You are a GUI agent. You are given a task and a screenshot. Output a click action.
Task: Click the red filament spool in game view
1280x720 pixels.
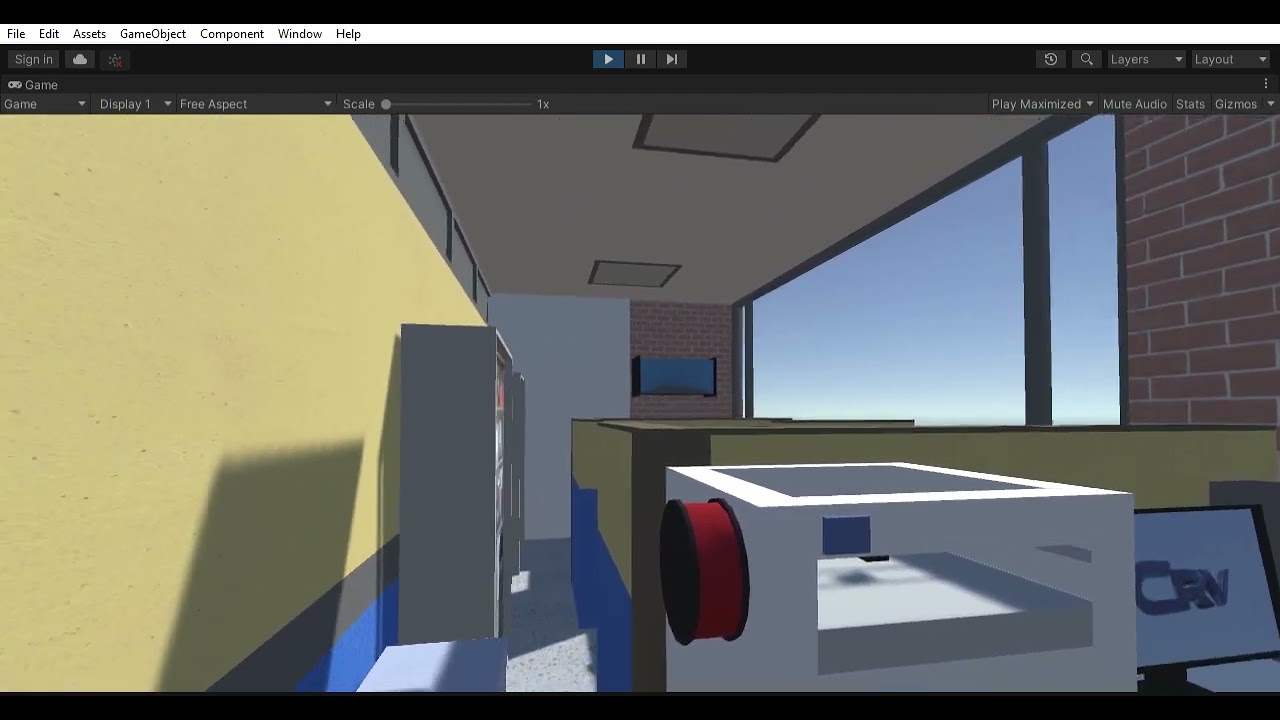coord(703,570)
